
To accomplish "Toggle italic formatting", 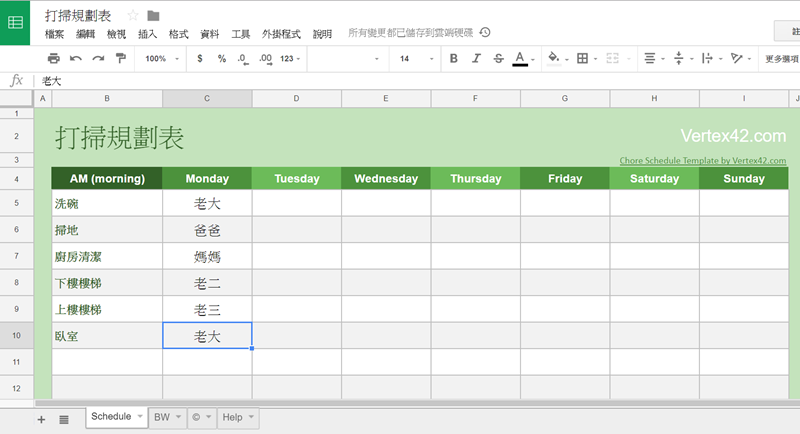I will click(476, 59).
